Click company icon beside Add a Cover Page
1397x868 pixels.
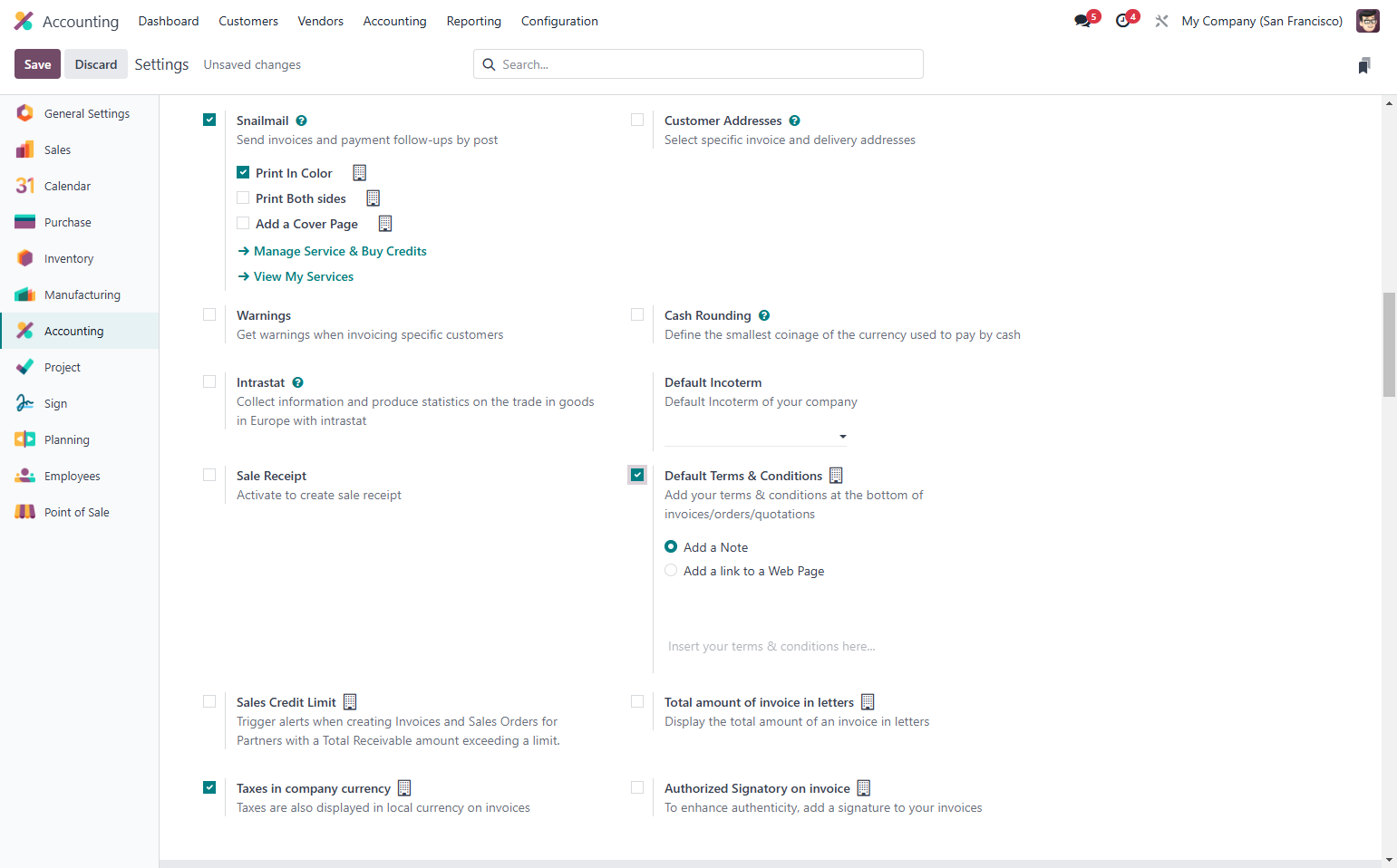pyautogui.click(x=384, y=223)
